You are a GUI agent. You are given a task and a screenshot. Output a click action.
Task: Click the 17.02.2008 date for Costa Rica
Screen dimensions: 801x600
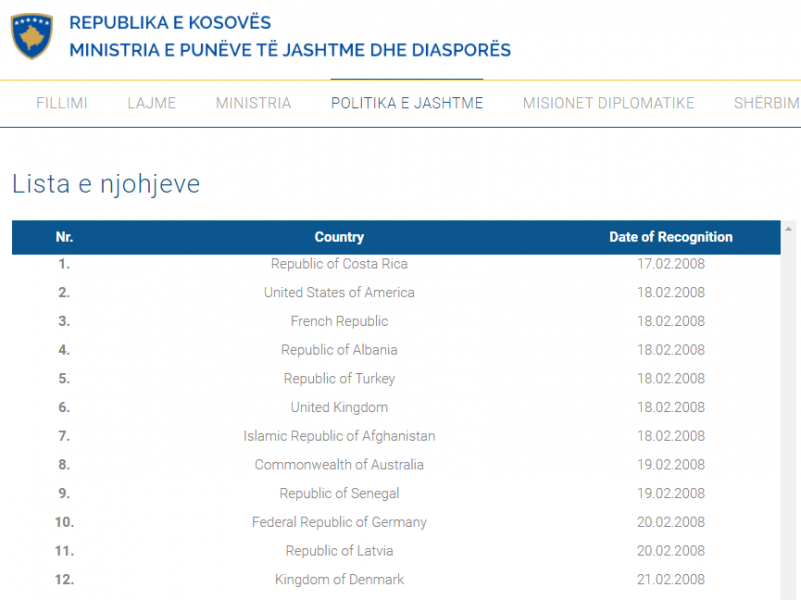click(x=671, y=264)
